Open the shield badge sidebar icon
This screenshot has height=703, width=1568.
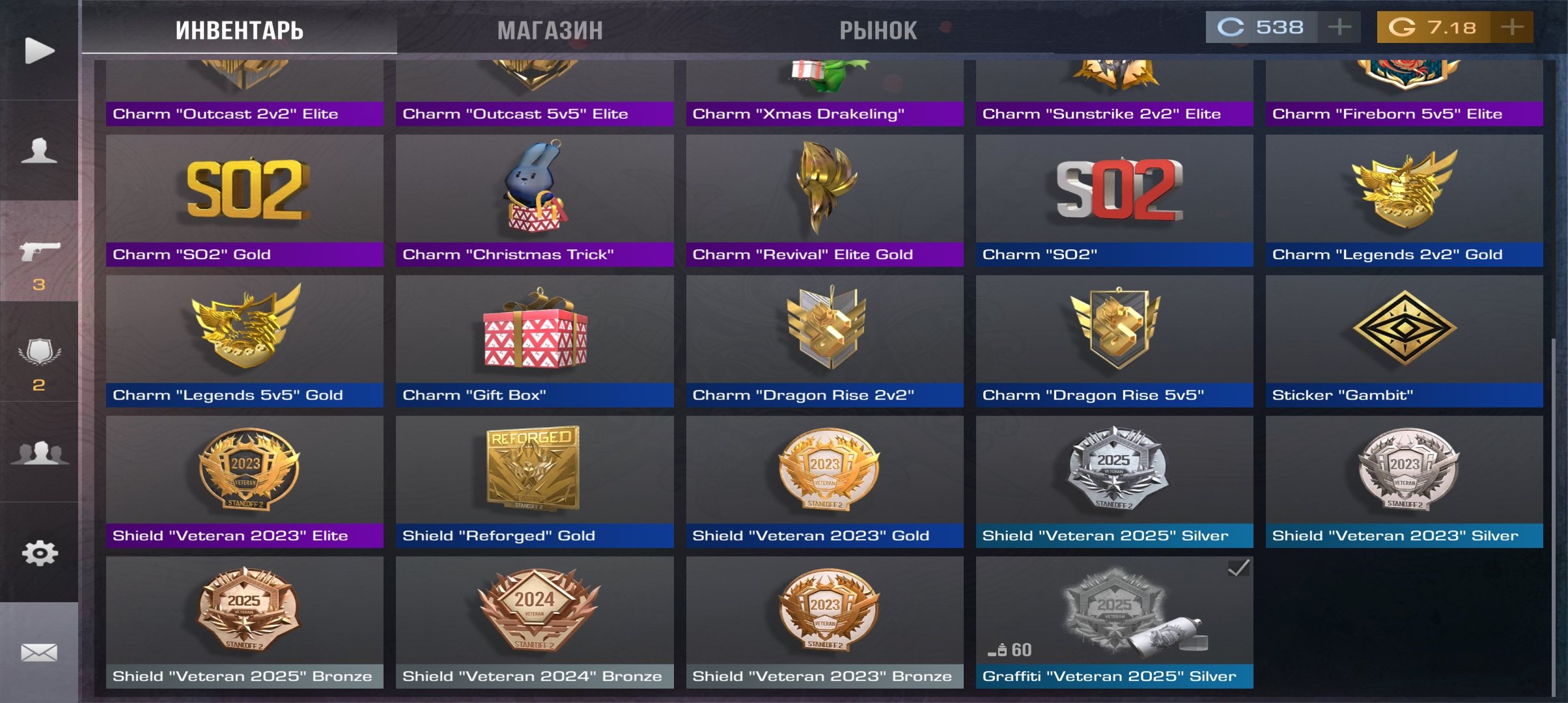tap(39, 351)
